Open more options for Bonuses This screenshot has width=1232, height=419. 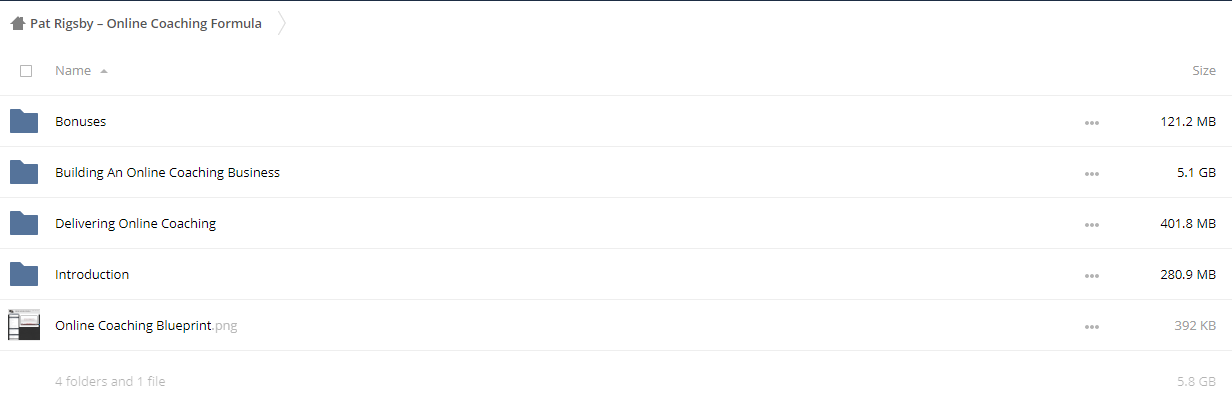click(1091, 123)
